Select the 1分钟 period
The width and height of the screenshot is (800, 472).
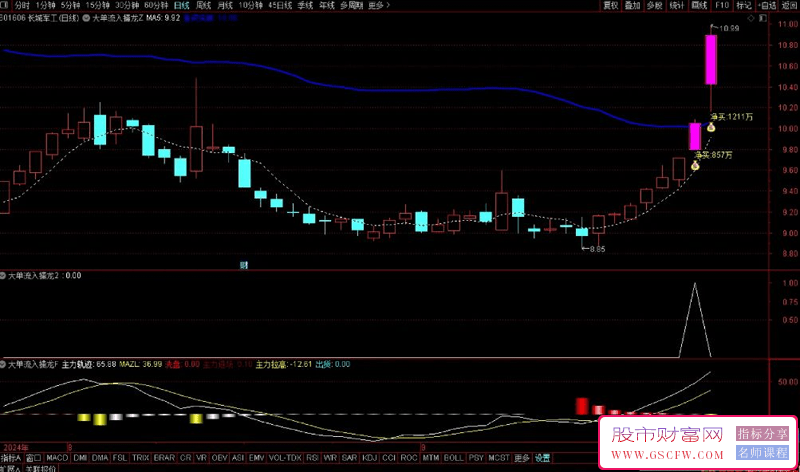point(46,5)
